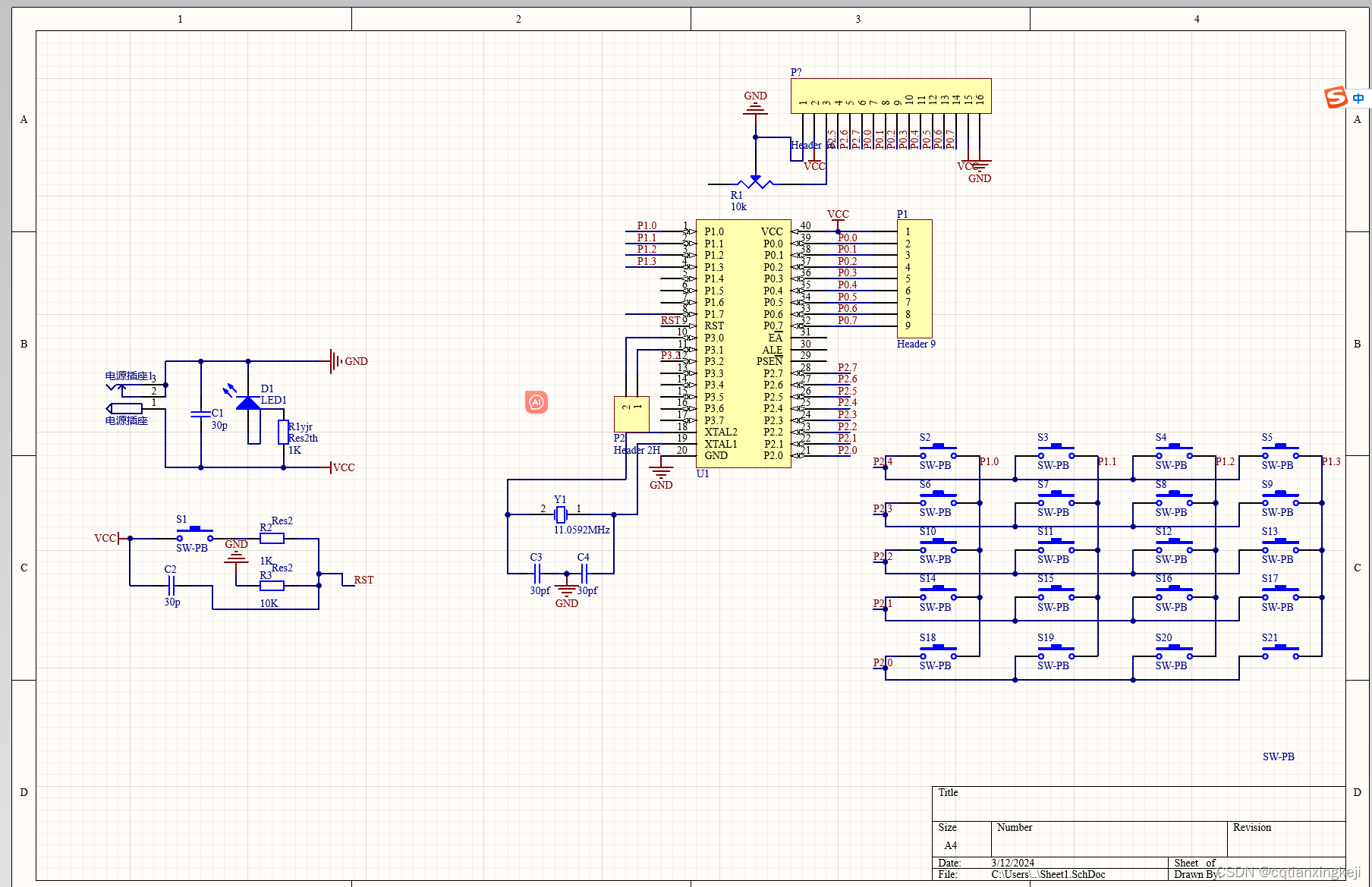Select capacitor C3 symbol
The height and width of the screenshot is (887, 1372).
pos(537,574)
